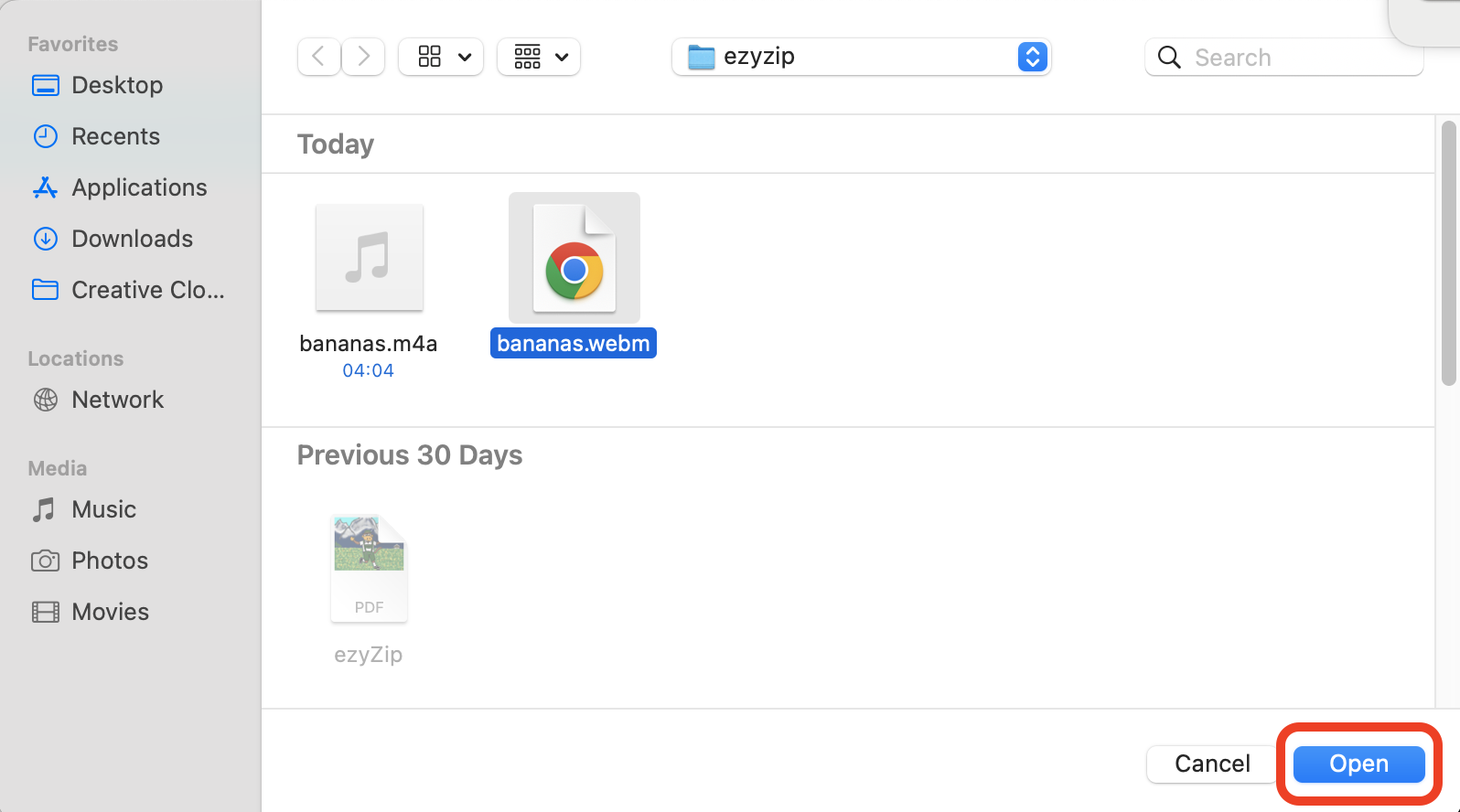Viewport: 1460px width, 812px height.
Task: Click the Network globe icon
Action: [46, 400]
